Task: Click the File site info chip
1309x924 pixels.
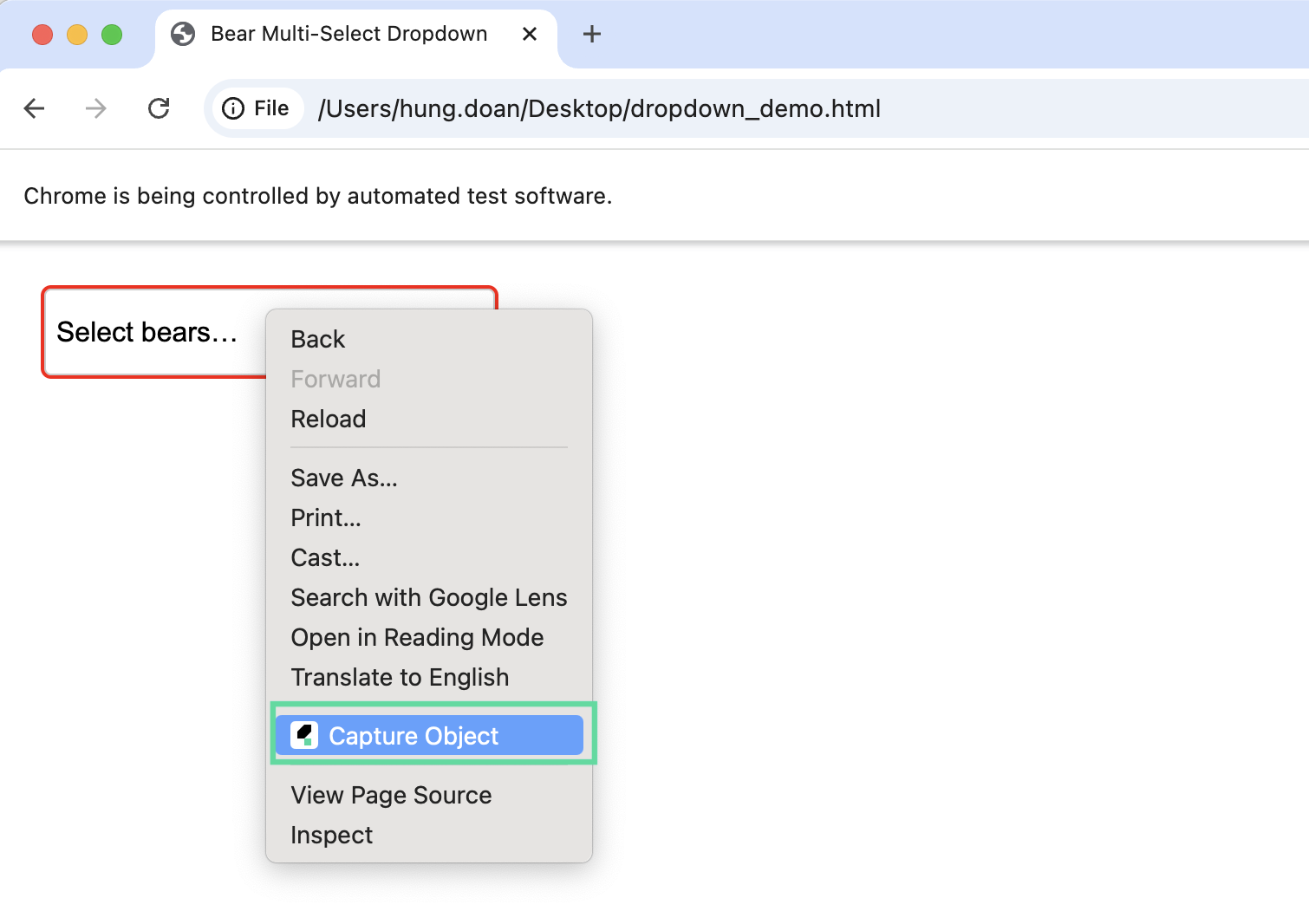Action: coord(257,108)
